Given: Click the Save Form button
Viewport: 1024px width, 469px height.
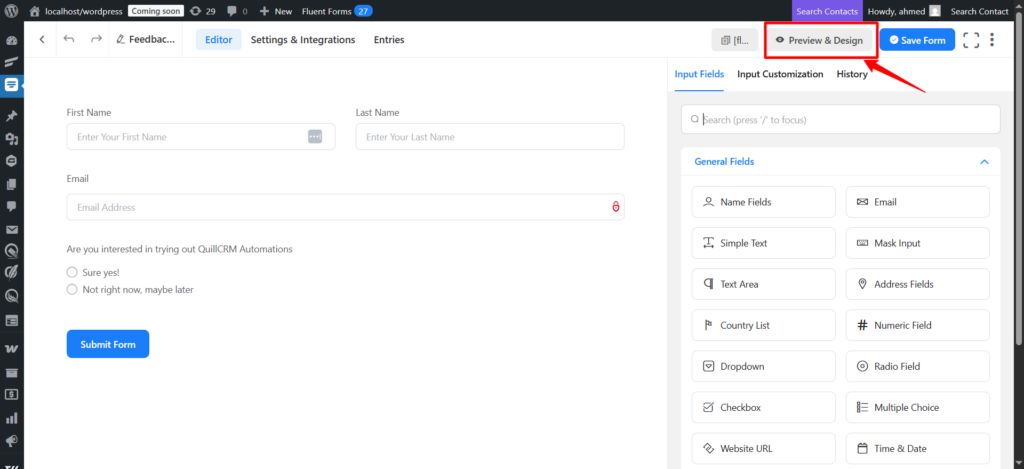Looking at the screenshot, I should click(917, 40).
